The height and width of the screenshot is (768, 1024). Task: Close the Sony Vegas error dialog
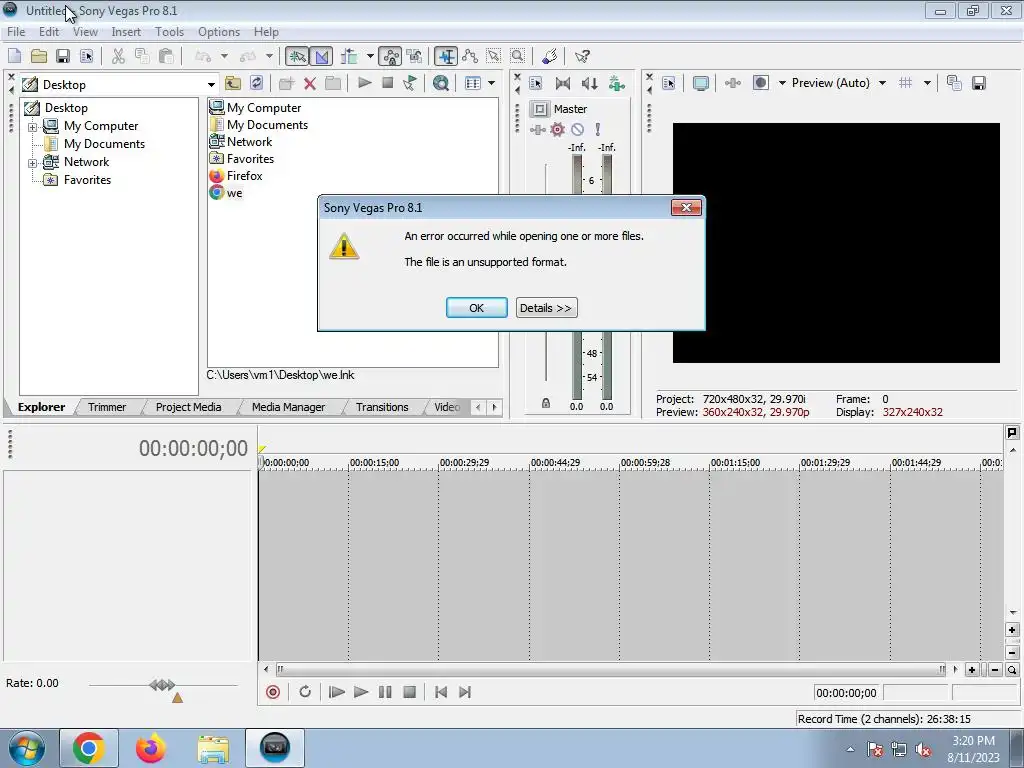pos(686,208)
